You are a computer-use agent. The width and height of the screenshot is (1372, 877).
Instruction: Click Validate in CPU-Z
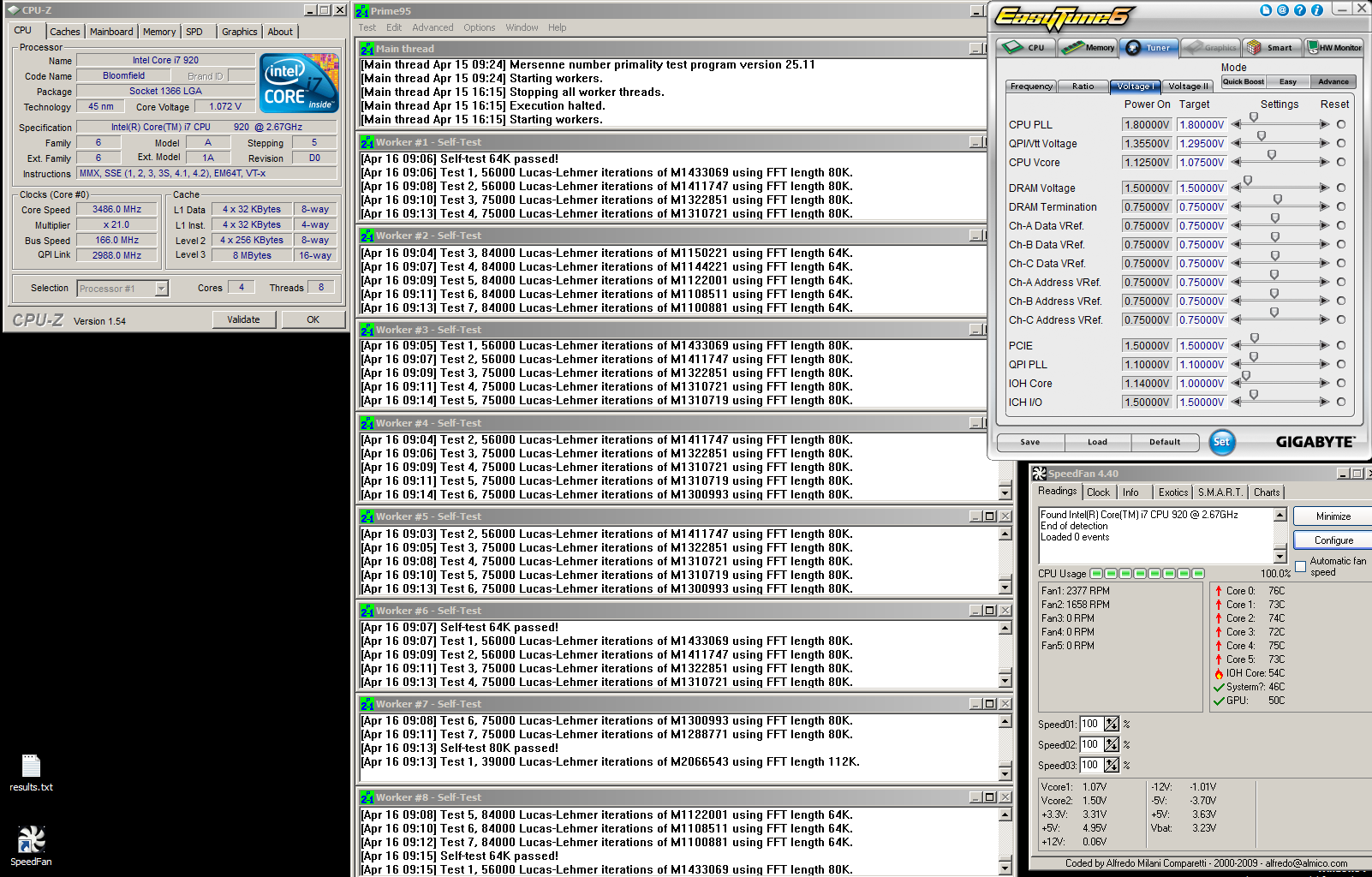pyautogui.click(x=243, y=319)
